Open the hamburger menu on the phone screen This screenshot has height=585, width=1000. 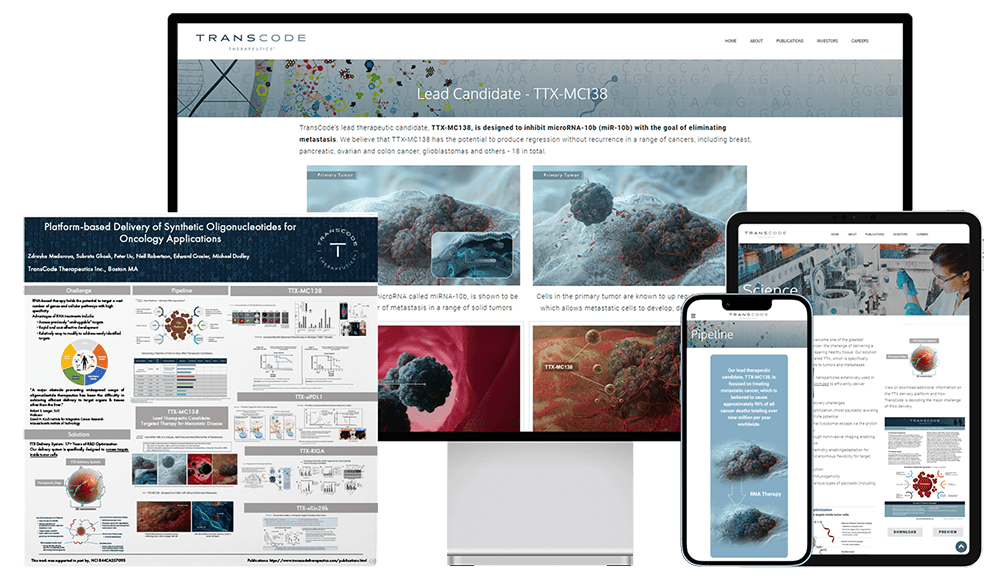(694, 314)
